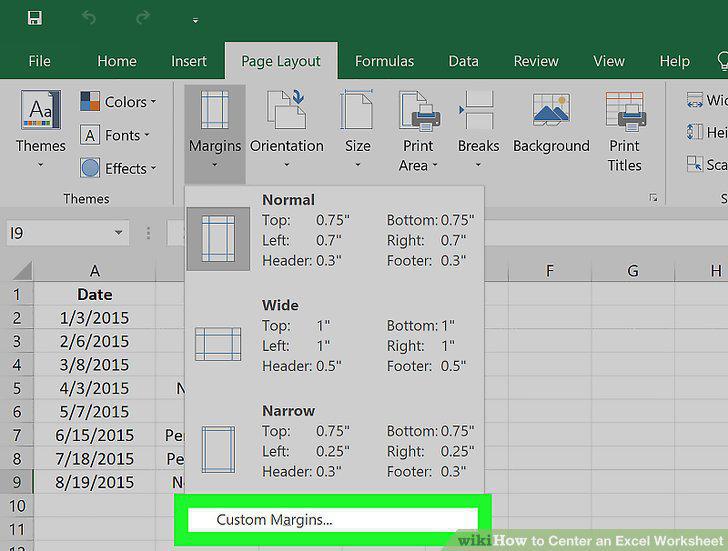Open Page Setup dialog launcher
The width and height of the screenshot is (728, 551).
(x=654, y=198)
